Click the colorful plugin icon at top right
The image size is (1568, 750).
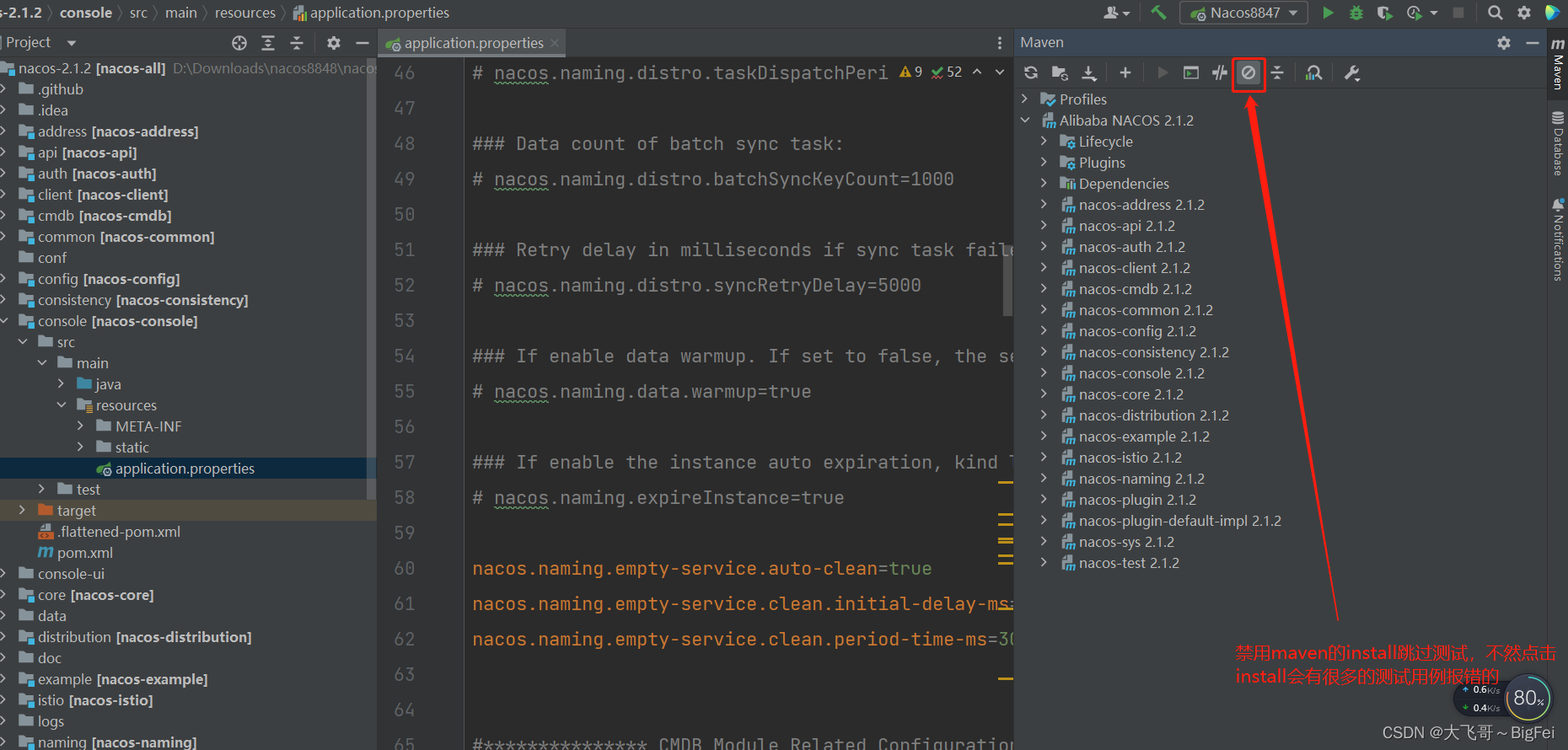point(1553,13)
